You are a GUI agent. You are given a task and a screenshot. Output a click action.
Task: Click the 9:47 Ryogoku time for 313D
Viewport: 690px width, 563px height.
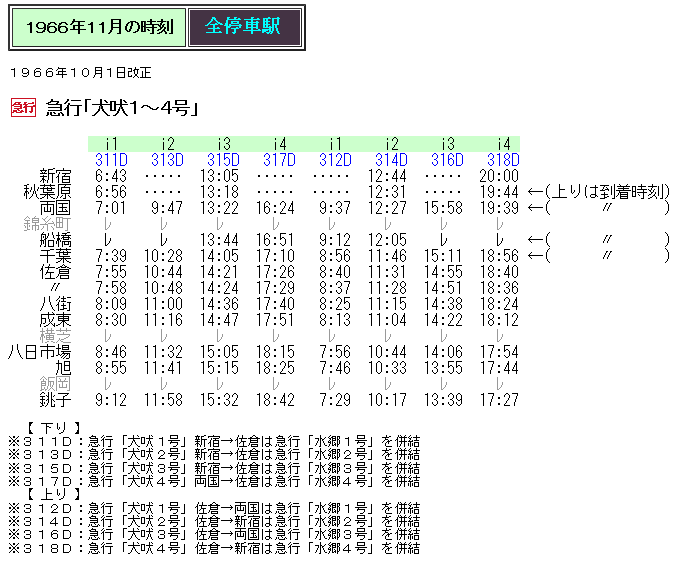pos(167,208)
